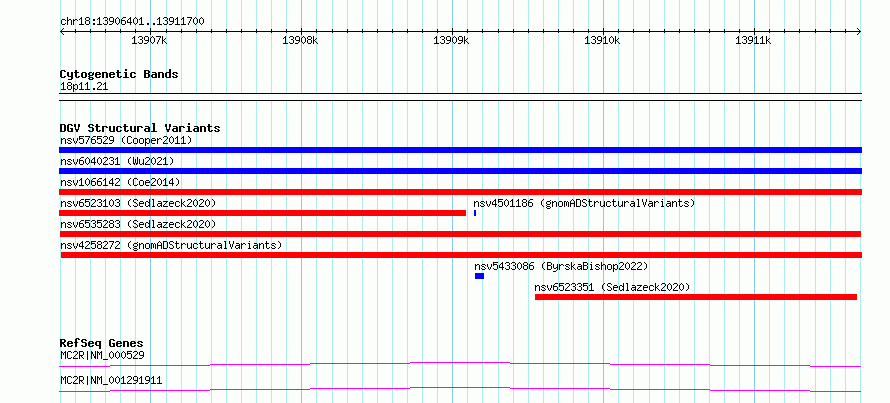Click the RefSeq Genes track heading
Viewport: 890px width, 403px height.
(102, 343)
